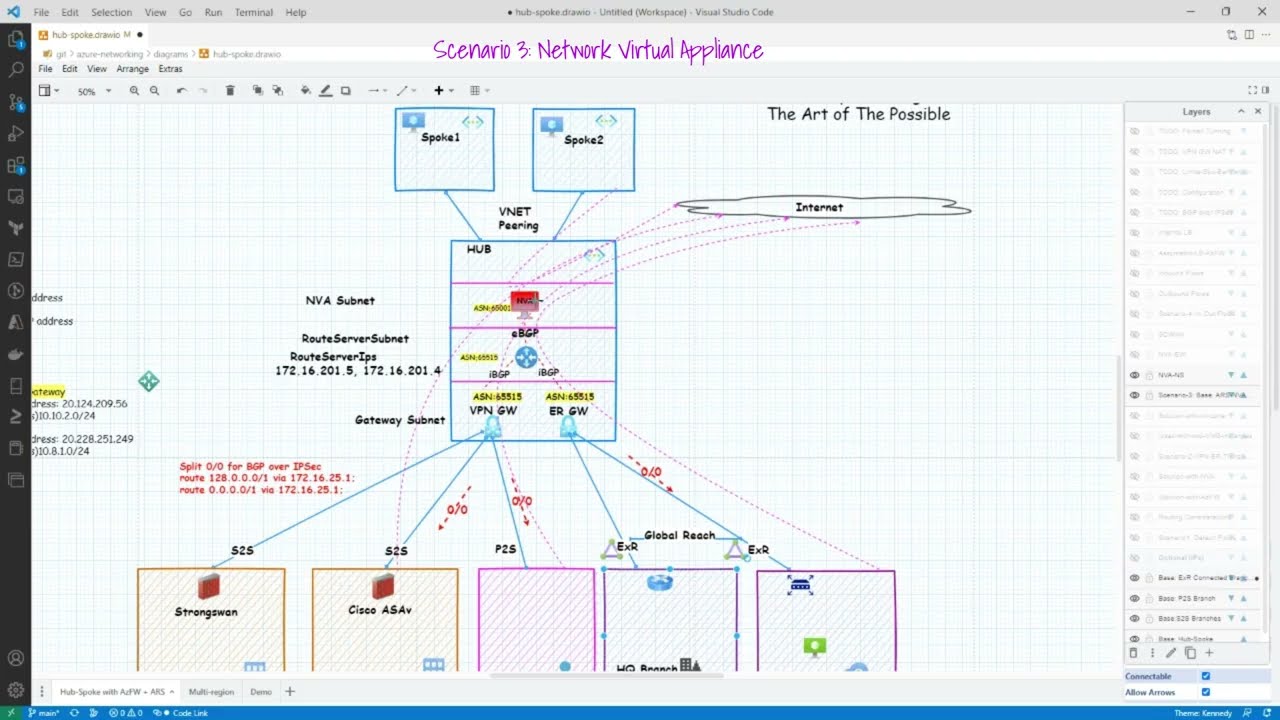Click the Code Link status bar item

[x=183, y=713]
